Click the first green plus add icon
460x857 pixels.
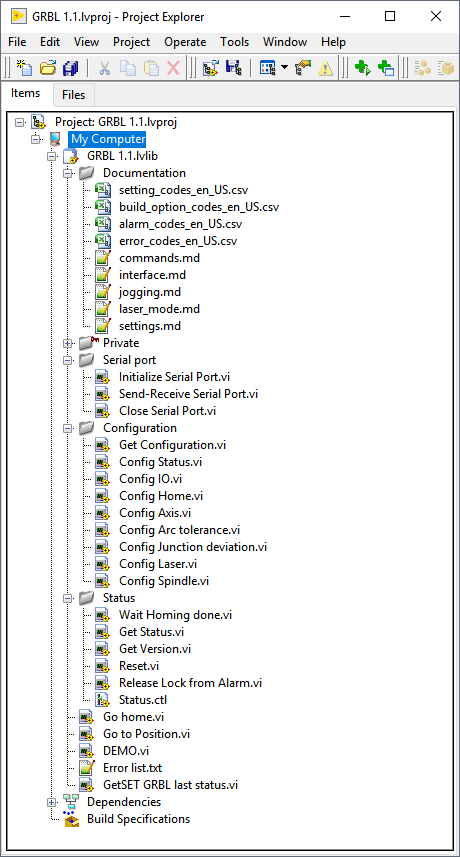[363, 68]
